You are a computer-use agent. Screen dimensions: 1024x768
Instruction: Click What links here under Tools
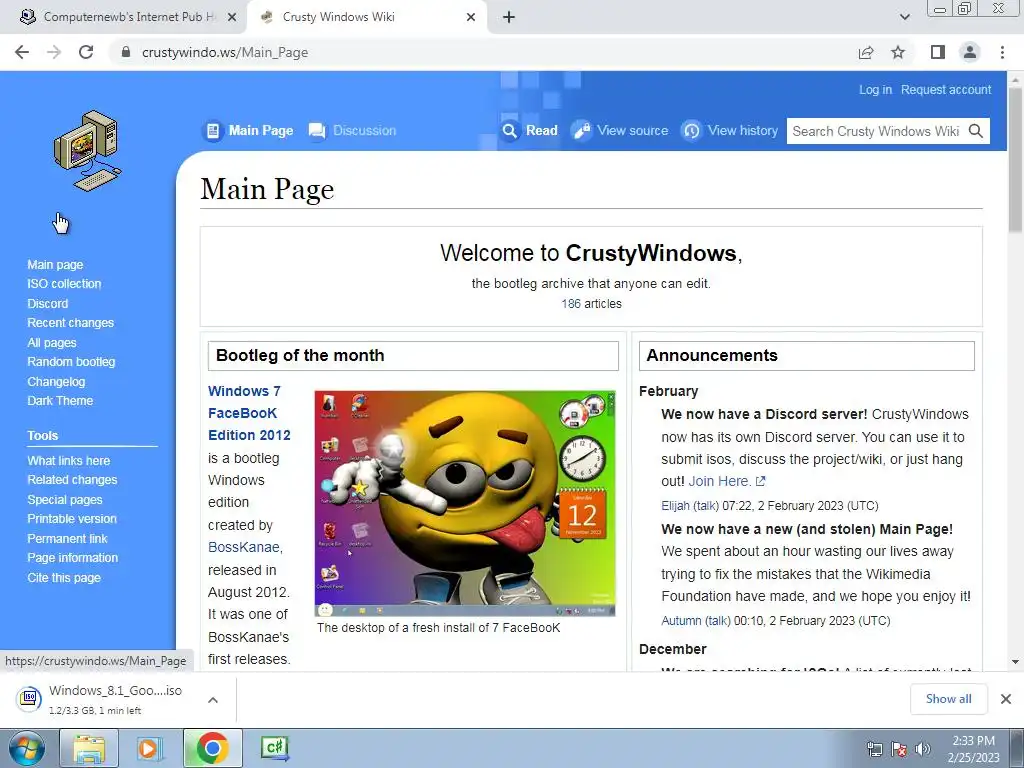[x=69, y=460]
